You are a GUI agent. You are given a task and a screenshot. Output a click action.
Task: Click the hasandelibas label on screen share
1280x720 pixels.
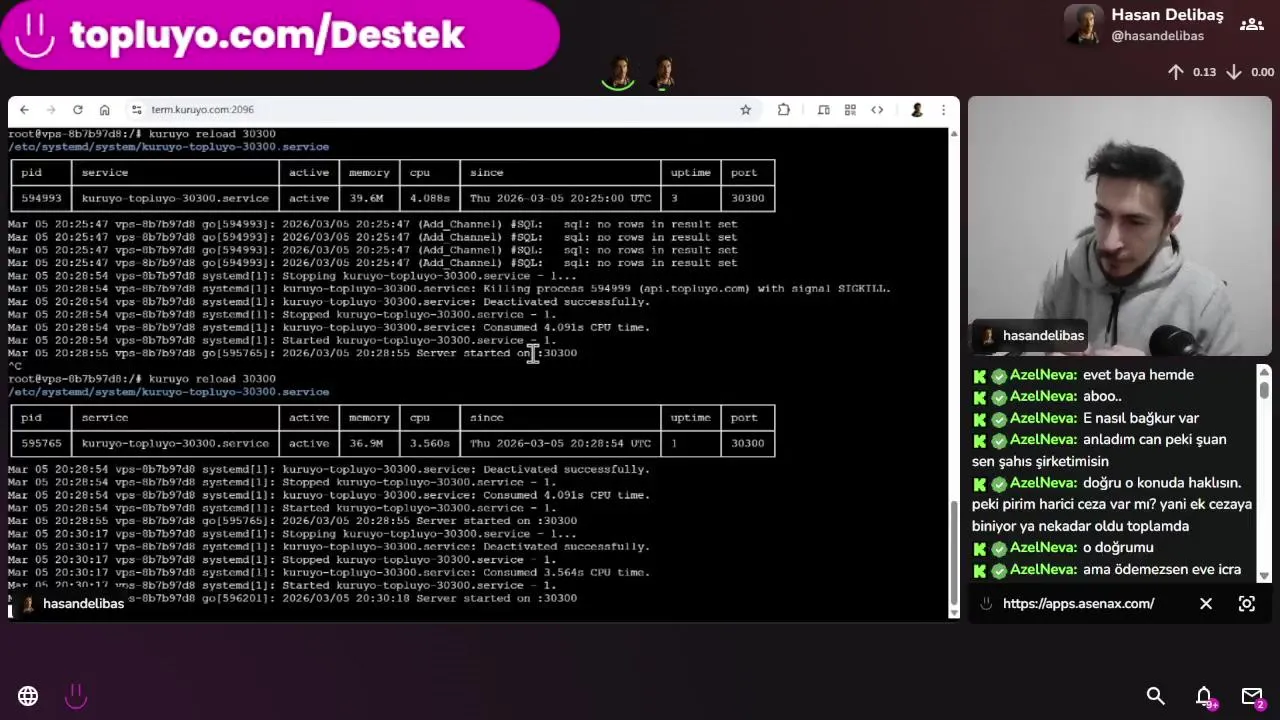click(71, 604)
